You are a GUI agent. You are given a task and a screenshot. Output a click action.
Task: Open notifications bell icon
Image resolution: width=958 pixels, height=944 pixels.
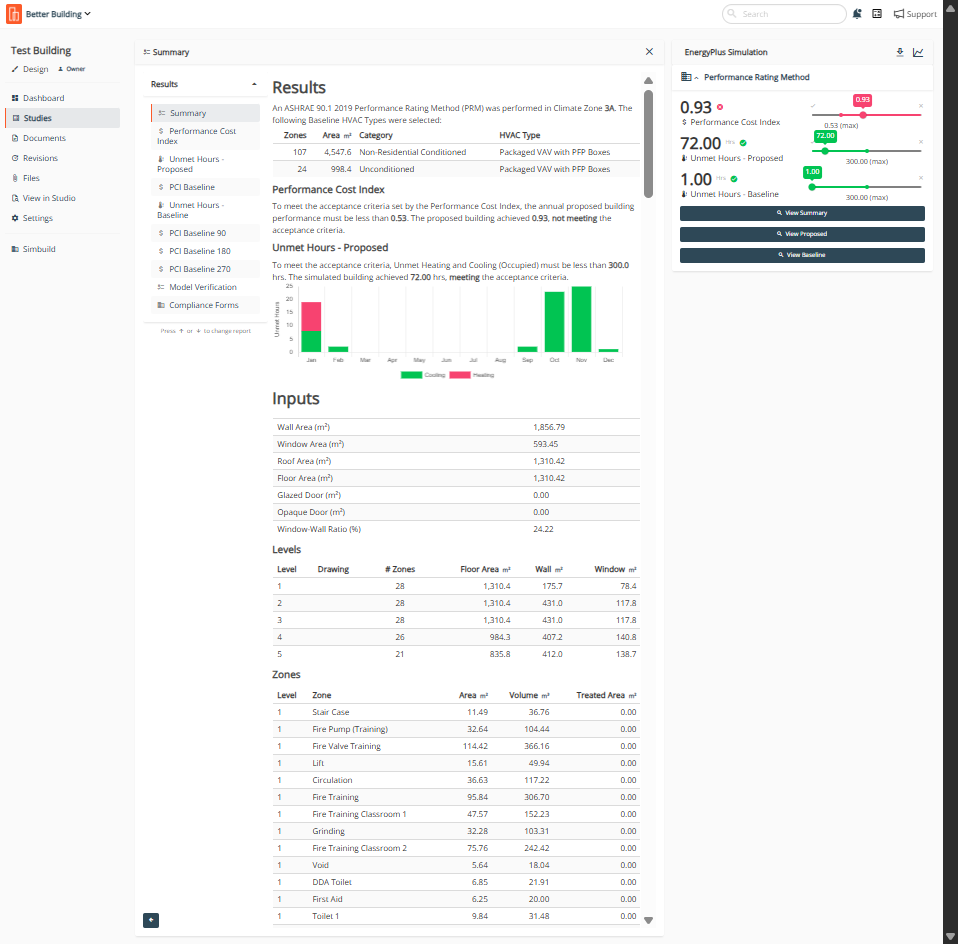click(857, 14)
